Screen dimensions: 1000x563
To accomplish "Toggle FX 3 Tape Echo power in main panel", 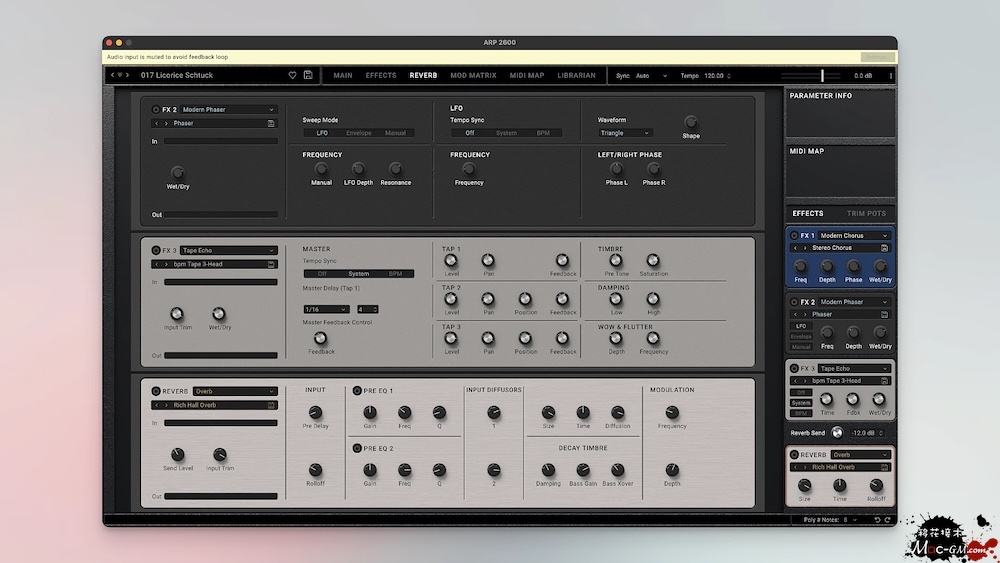I will click(x=156, y=250).
